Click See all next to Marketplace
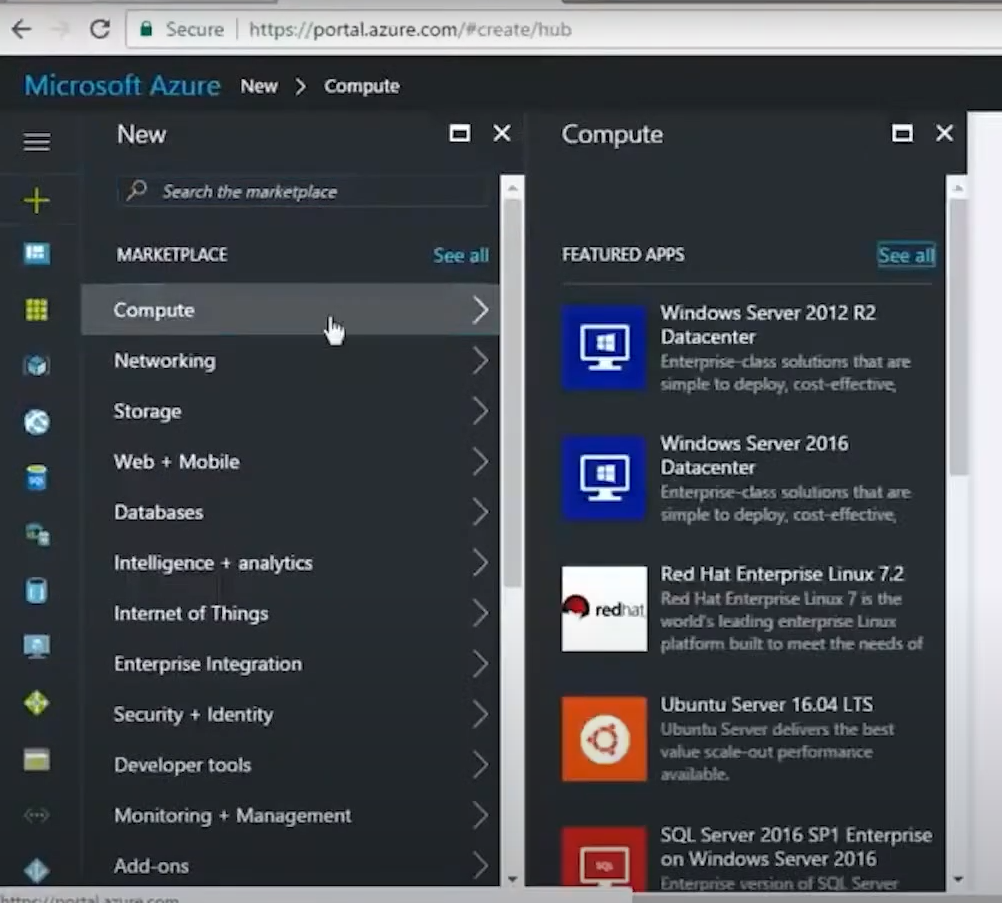 461,255
